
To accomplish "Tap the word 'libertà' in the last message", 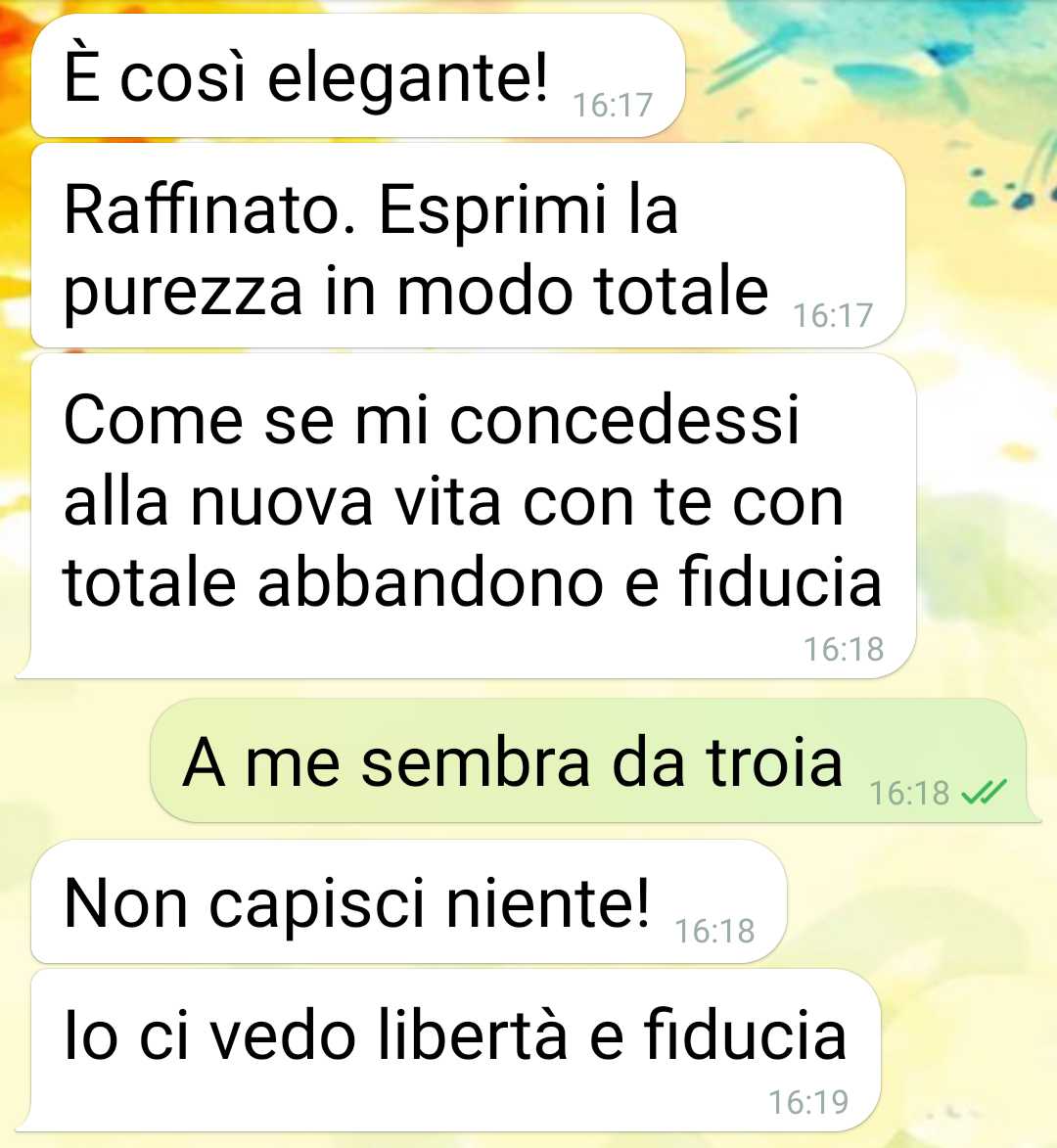I will click(x=472, y=1033).
